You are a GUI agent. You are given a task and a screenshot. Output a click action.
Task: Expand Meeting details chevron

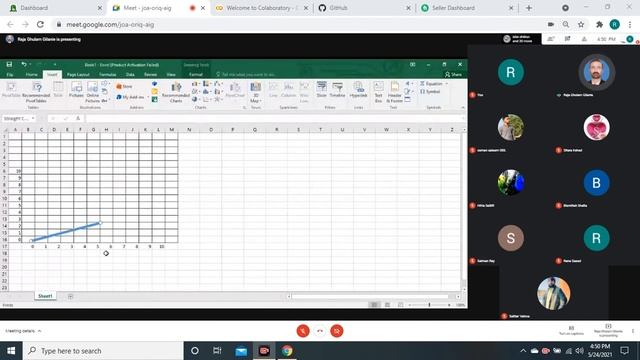coord(40,331)
